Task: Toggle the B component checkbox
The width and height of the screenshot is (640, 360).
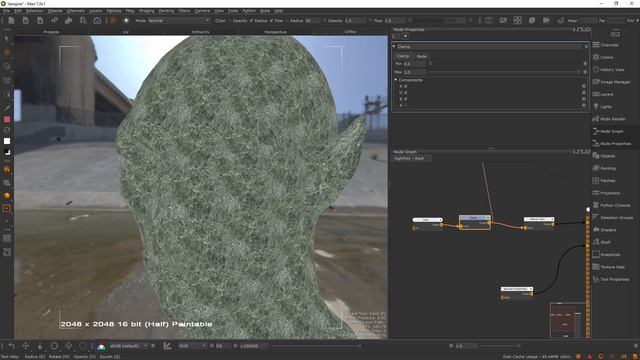Action: [405, 99]
